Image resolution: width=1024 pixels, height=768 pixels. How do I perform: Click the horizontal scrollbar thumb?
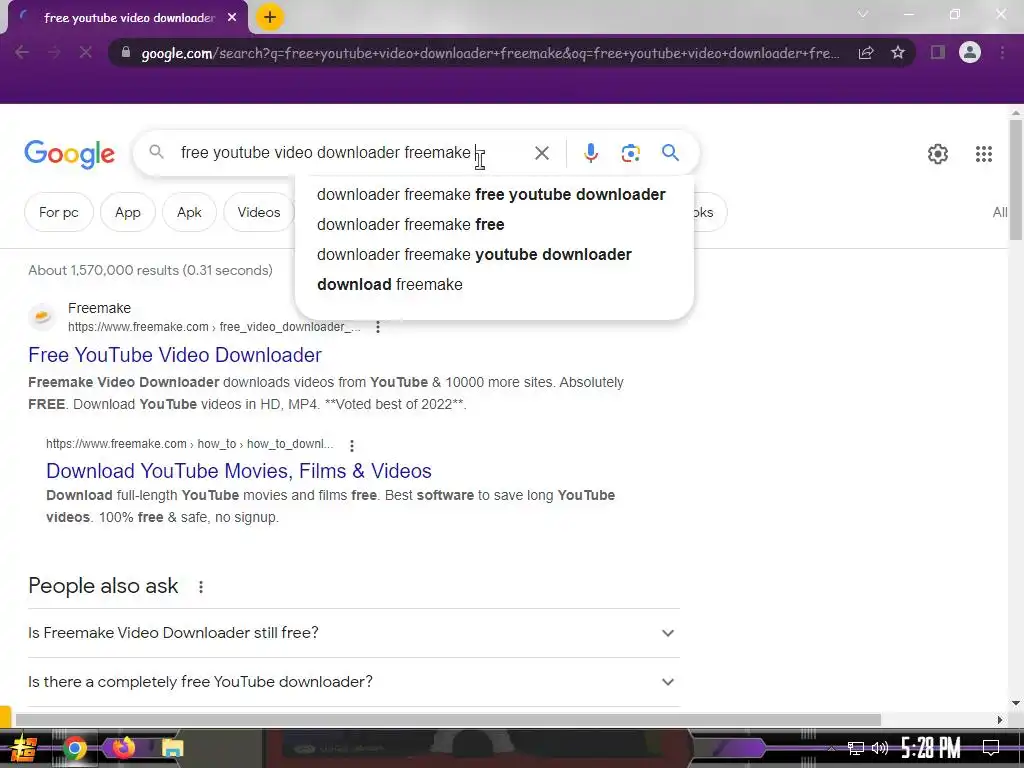[448, 720]
